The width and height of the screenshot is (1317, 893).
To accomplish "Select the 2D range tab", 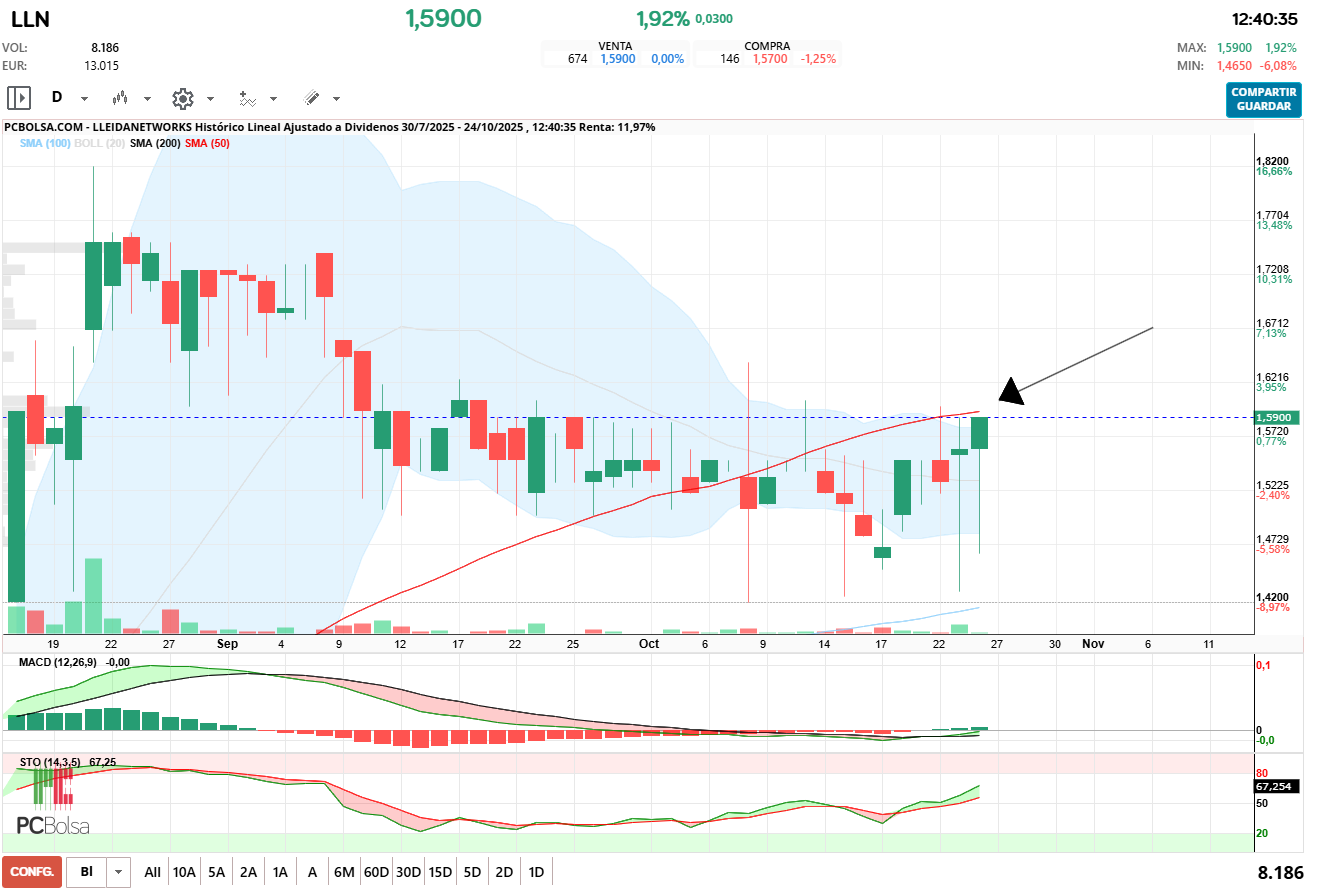I will pos(504,872).
